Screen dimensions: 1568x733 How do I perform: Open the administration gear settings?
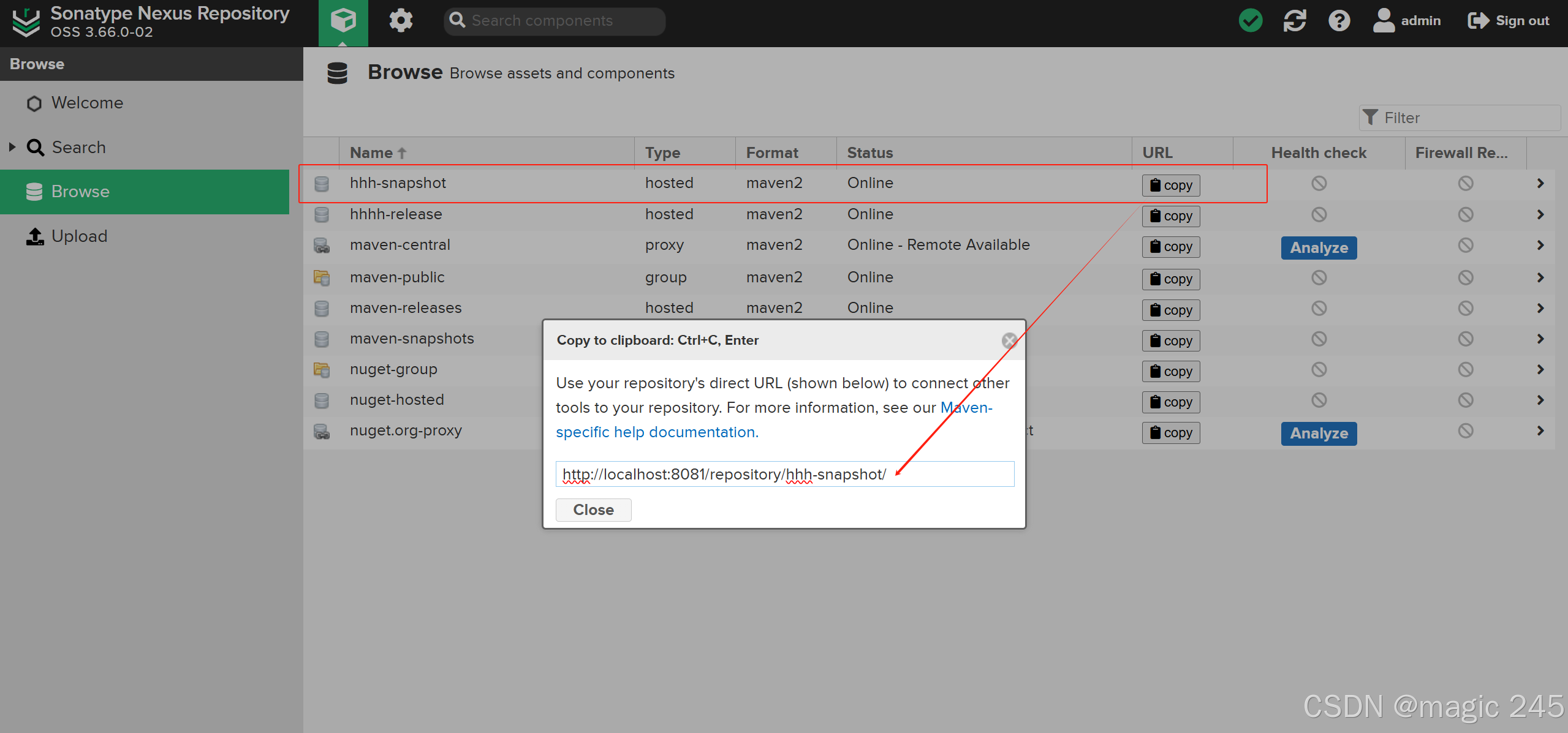click(x=401, y=21)
